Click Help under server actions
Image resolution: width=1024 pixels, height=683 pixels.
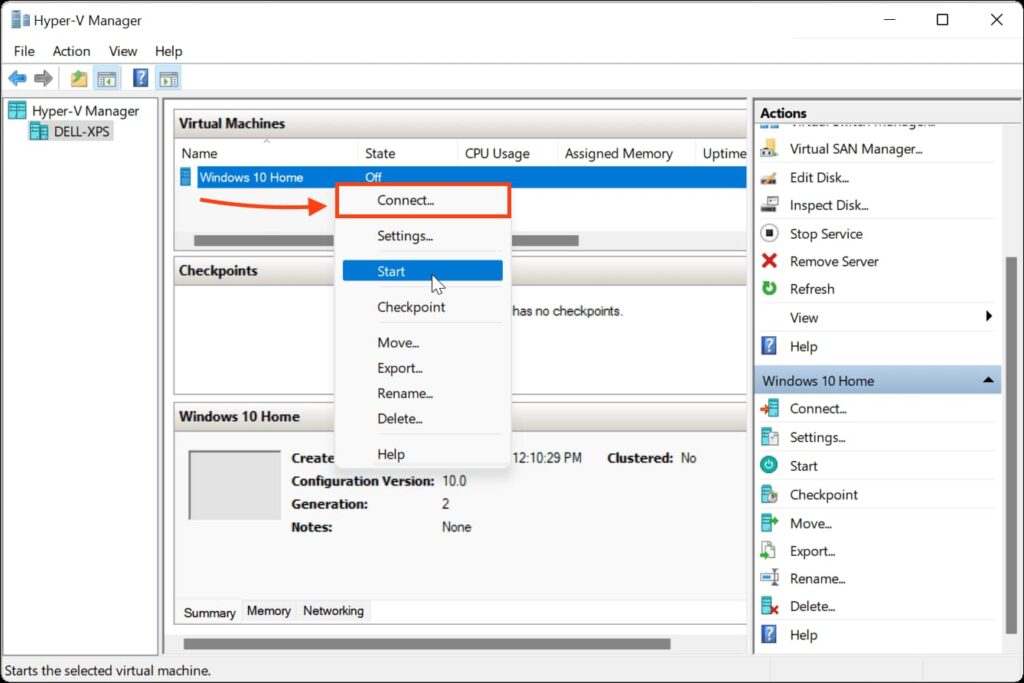pyautogui.click(x=803, y=346)
